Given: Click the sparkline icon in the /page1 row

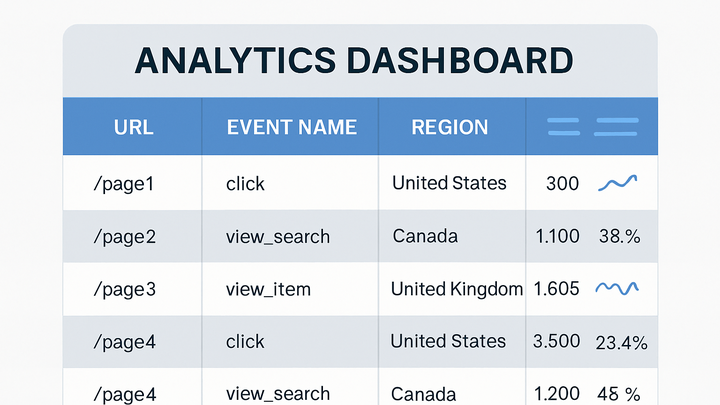Looking at the screenshot, I should (x=618, y=183).
